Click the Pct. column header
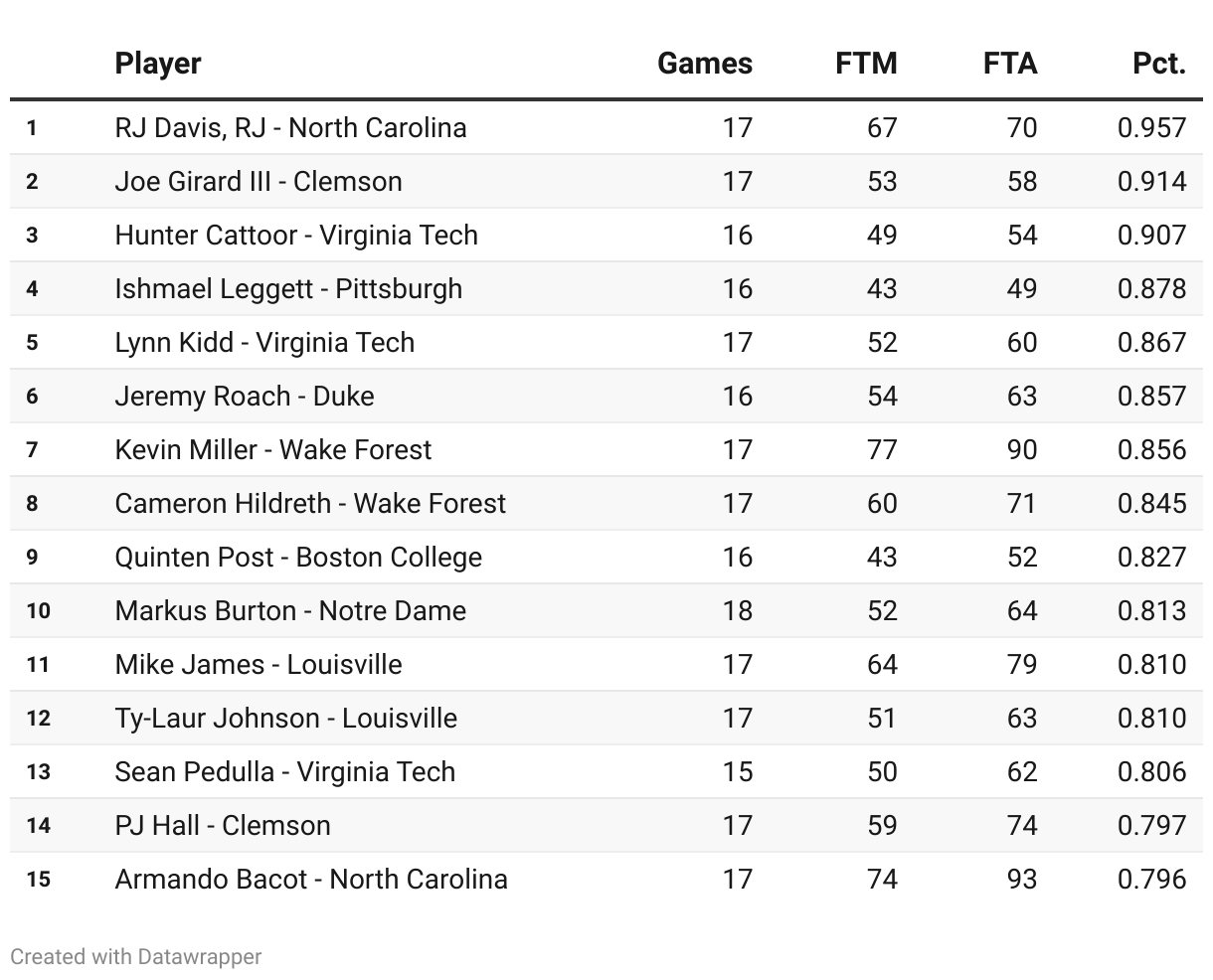1213x980 pixels. pyautogui.click(x=1158, y=64)
